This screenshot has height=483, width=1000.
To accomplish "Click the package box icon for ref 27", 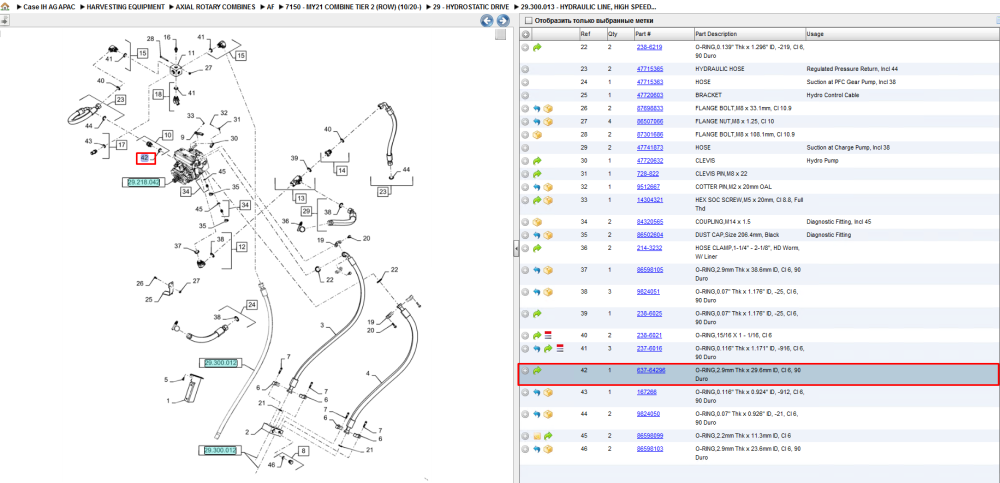I will tap(548, 122).
